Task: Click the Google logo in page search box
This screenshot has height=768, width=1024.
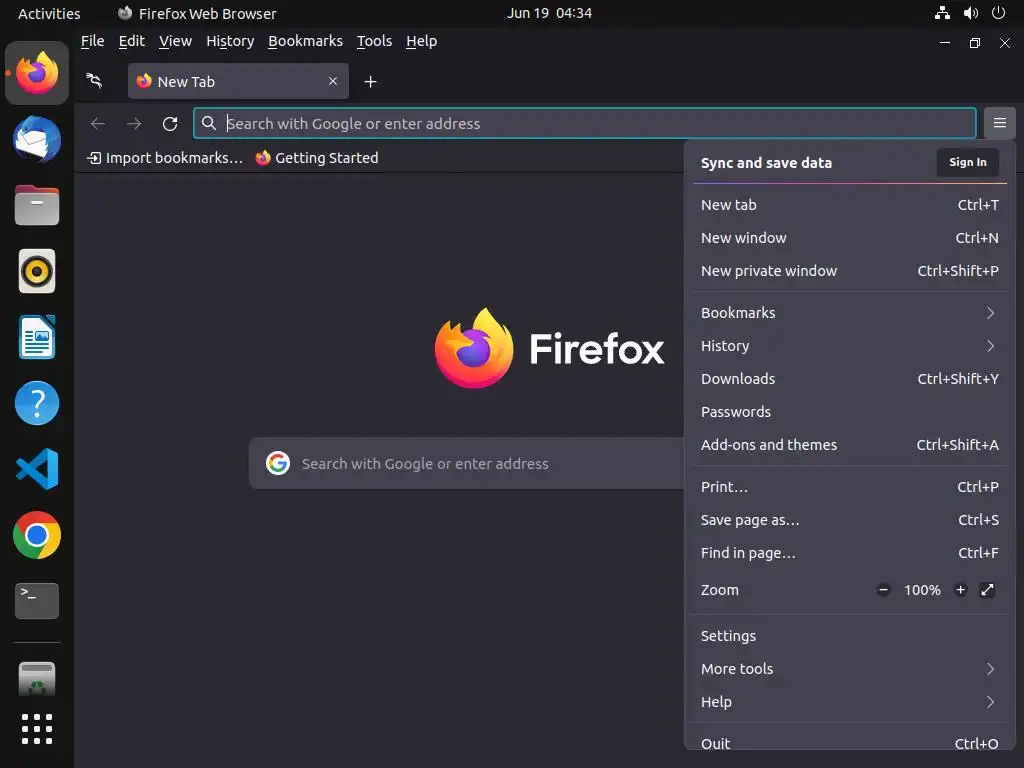Action: pyautogui.click(x=278, y=463)
